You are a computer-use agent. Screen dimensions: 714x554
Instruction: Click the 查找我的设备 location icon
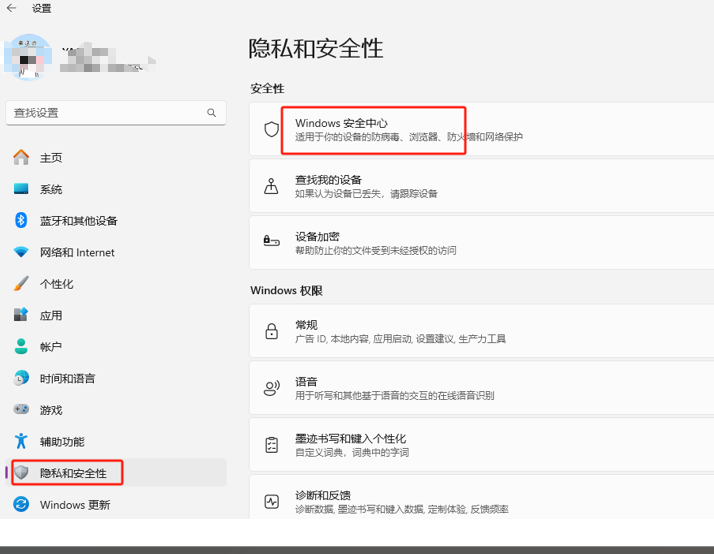pos(271,186)
